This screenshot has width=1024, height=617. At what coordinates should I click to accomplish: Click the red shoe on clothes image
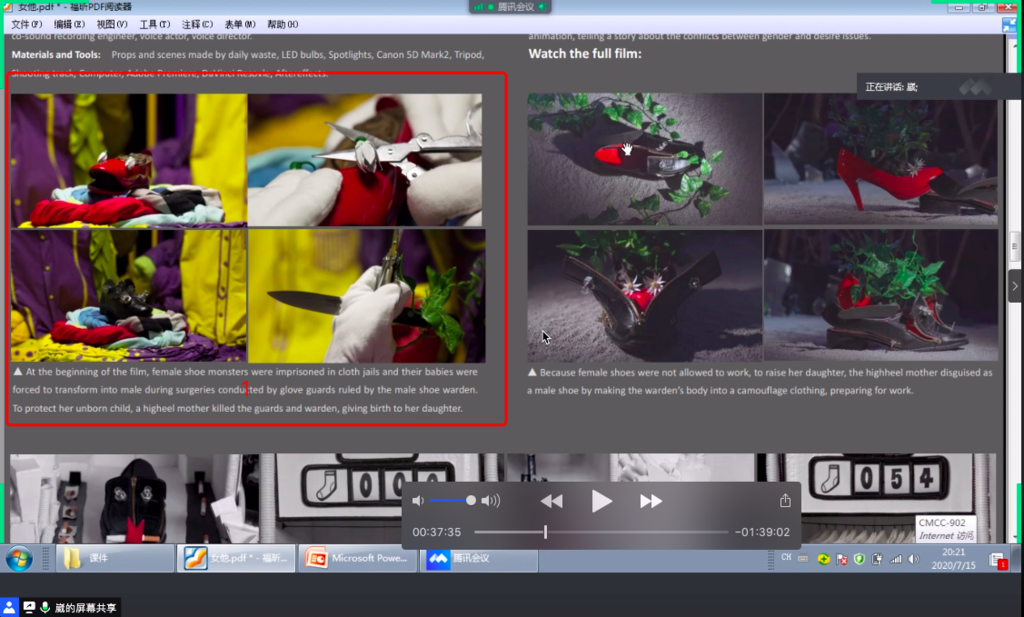click(129, 160)
